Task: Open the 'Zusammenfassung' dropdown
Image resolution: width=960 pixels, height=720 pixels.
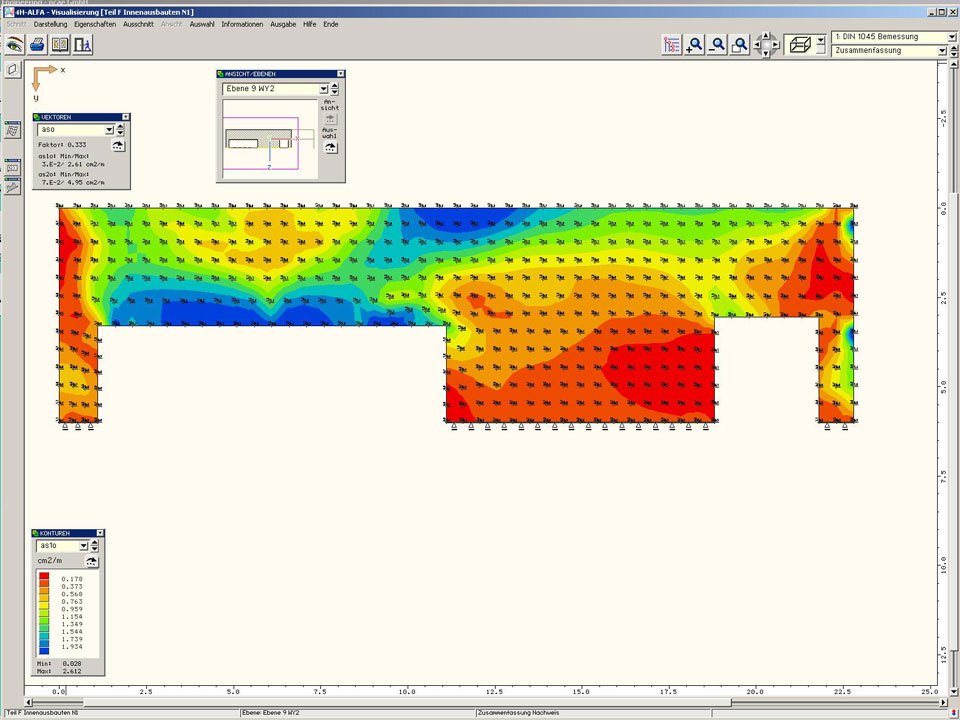Action: [x=941, y=50]
